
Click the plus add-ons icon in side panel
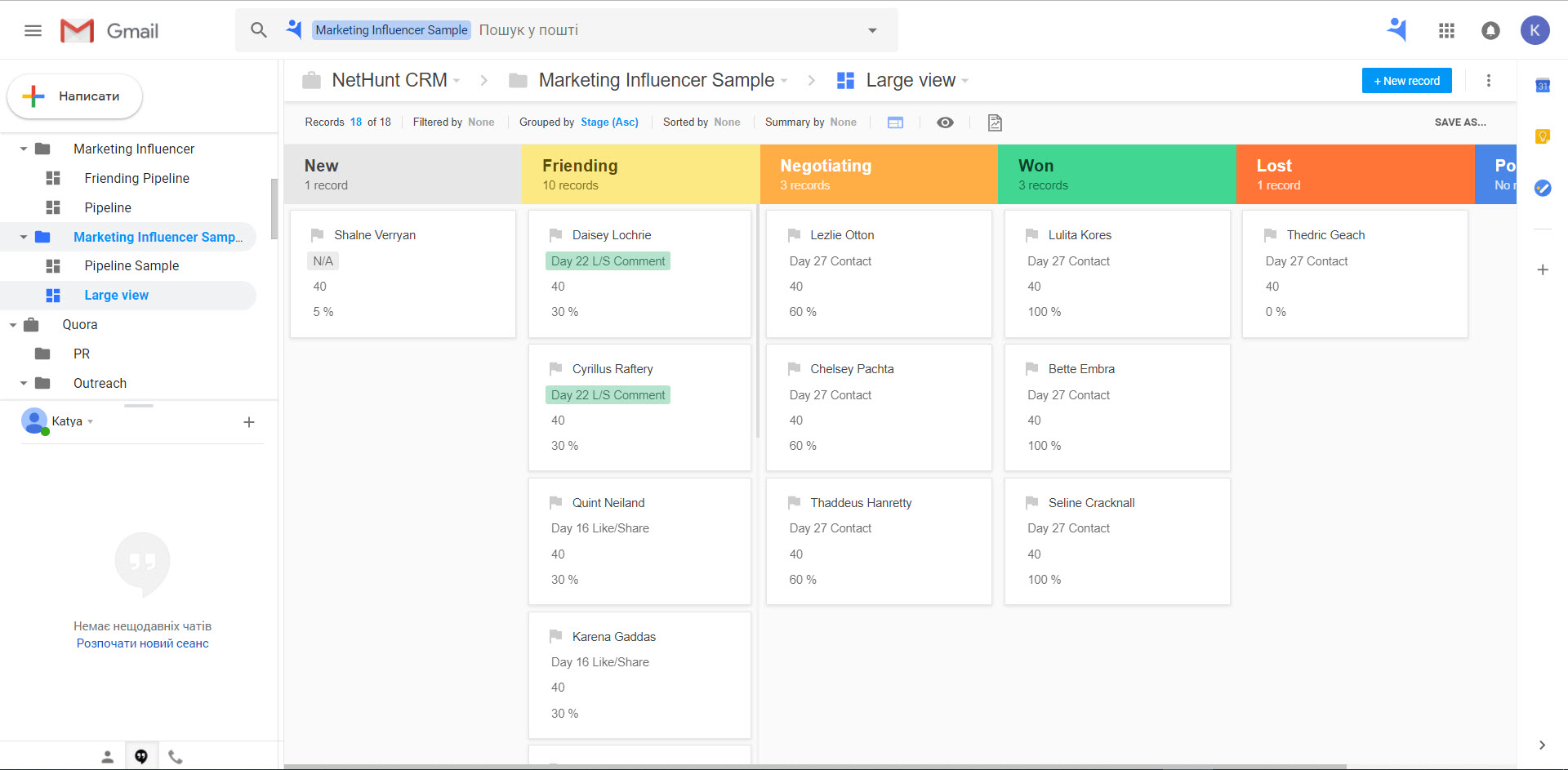coord(1543,269)
